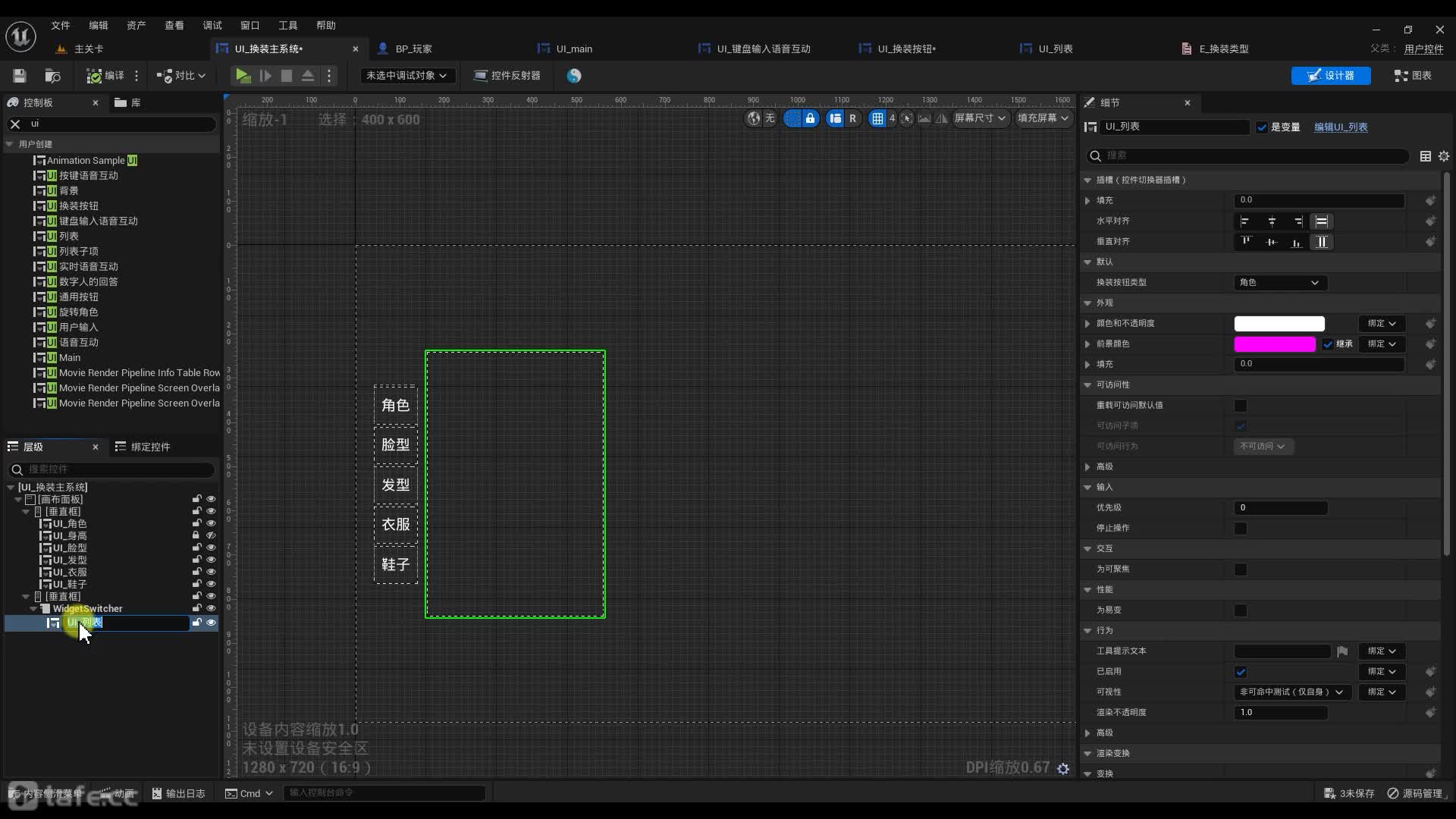Click the R button in viewport toolbar
This screenshot has height=819, width=1456.
coord(852,118)
